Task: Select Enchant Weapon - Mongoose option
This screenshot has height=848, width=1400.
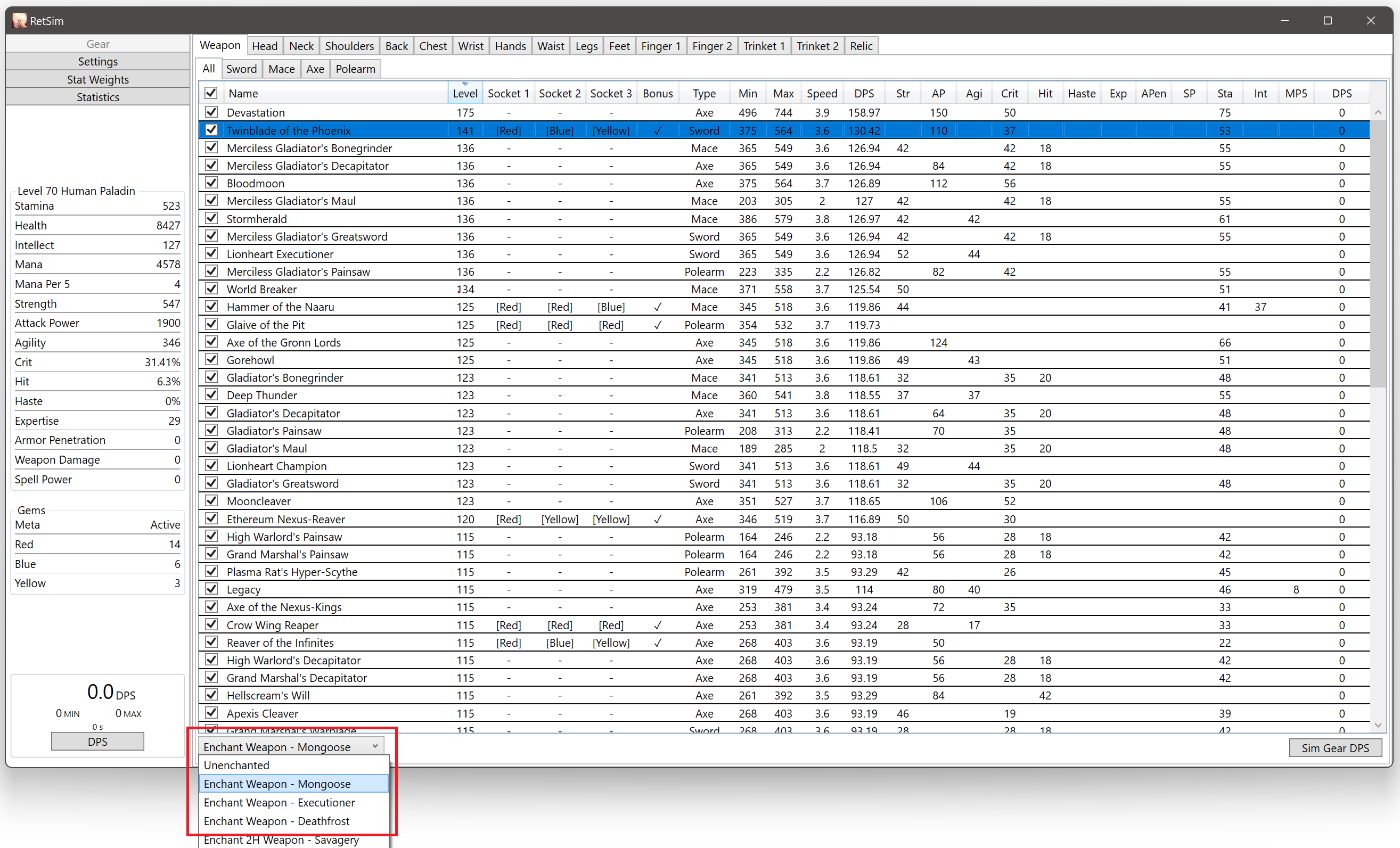Action: (293, 784)
